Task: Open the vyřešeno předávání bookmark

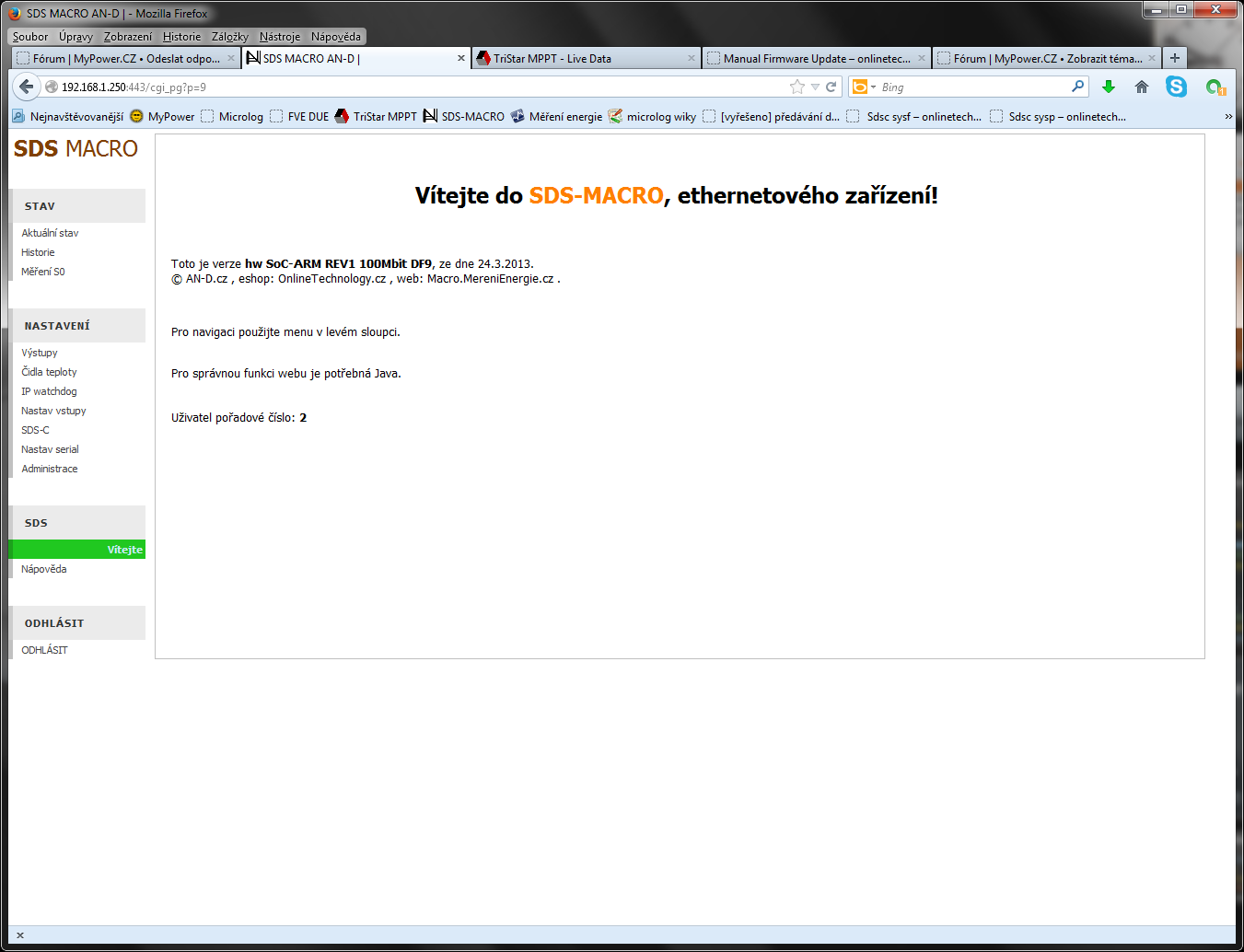Action: 772,117
